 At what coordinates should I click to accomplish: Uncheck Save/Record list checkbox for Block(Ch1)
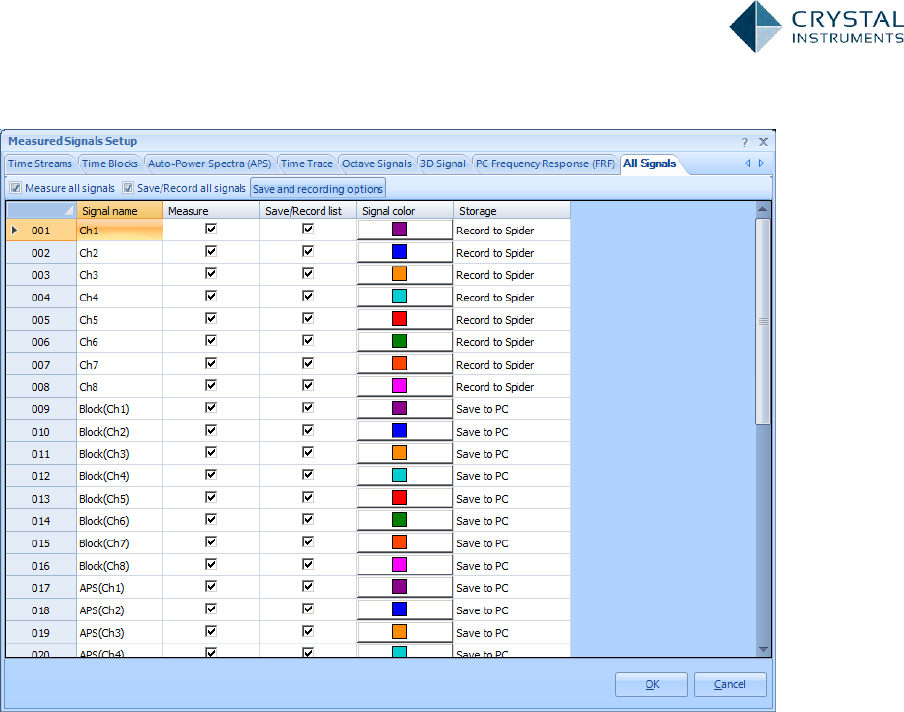tap(308, 408)
